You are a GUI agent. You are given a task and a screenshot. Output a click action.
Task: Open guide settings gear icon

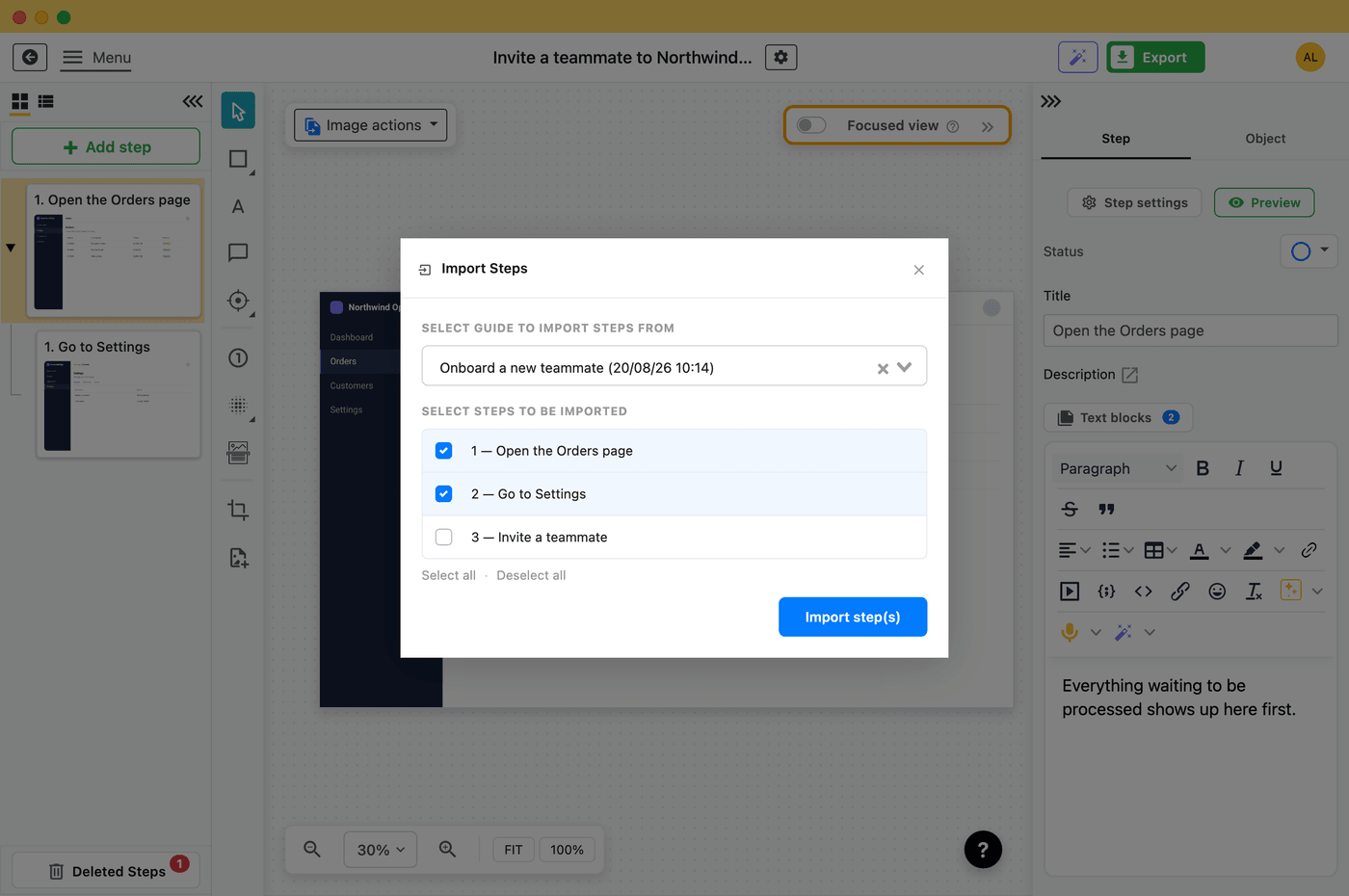pyautogui.click(x=780, y=57)
